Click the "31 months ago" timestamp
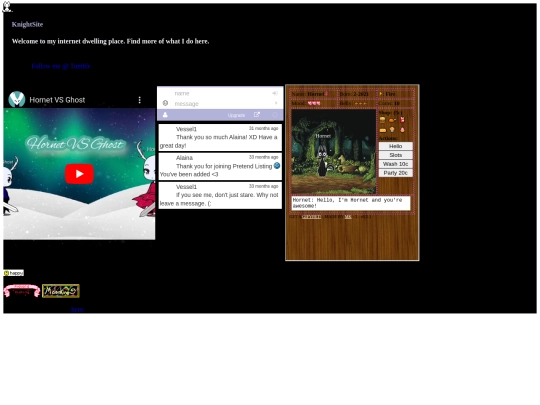Viewport: 540px width, 405px height. click(x=263, y=128)
